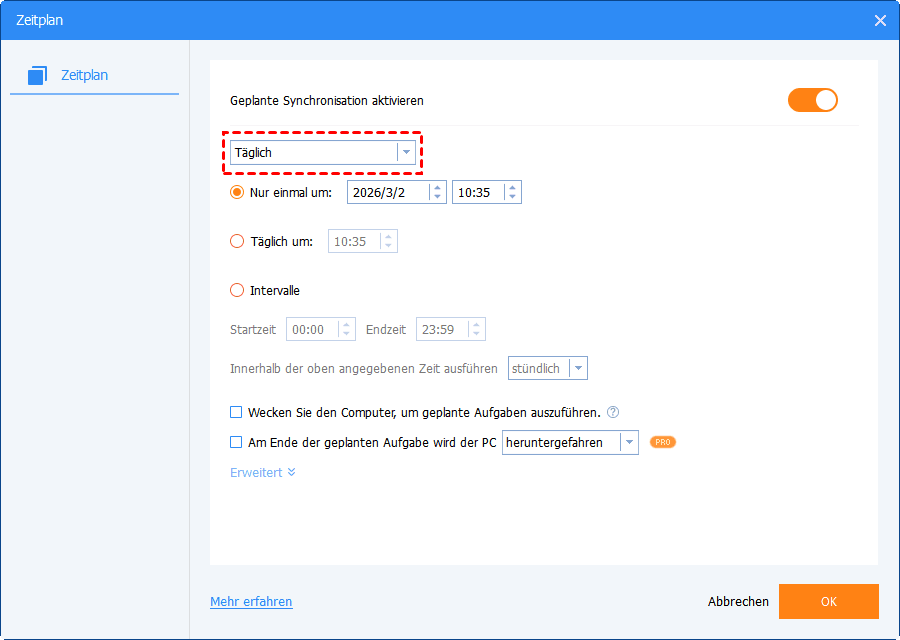Click the Abbrechen button
900x640 pixels.
point(738,601)
